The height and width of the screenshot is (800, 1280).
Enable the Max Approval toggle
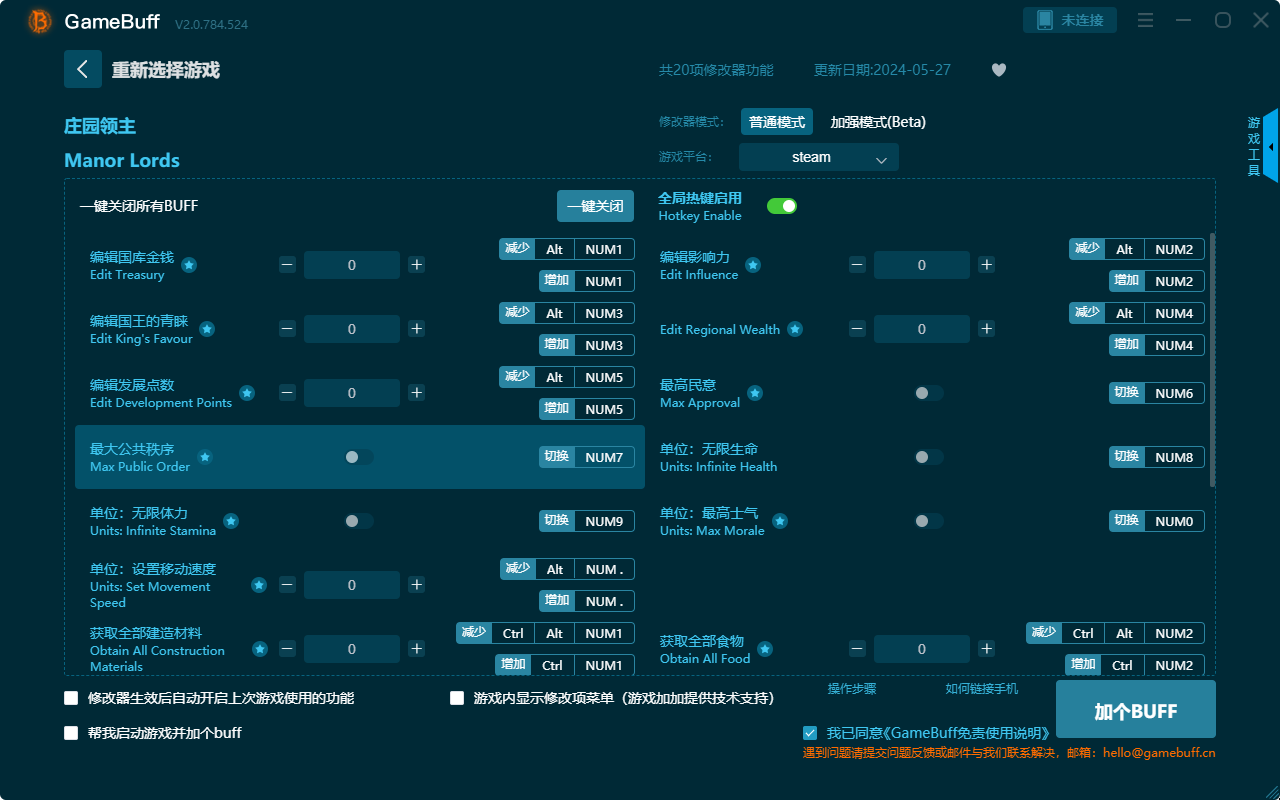(929, 393)
